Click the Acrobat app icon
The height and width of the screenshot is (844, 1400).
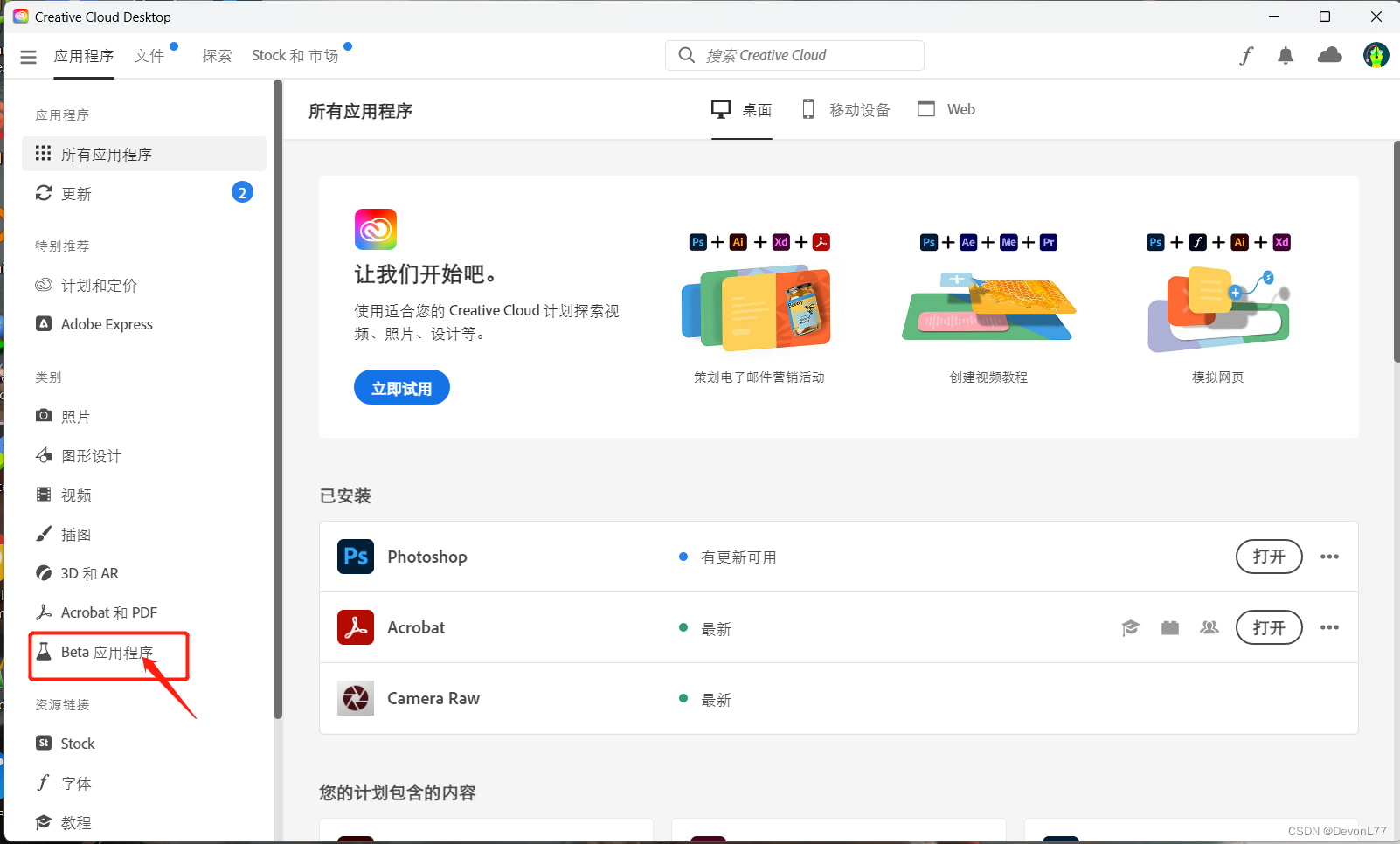click(356, 627)
